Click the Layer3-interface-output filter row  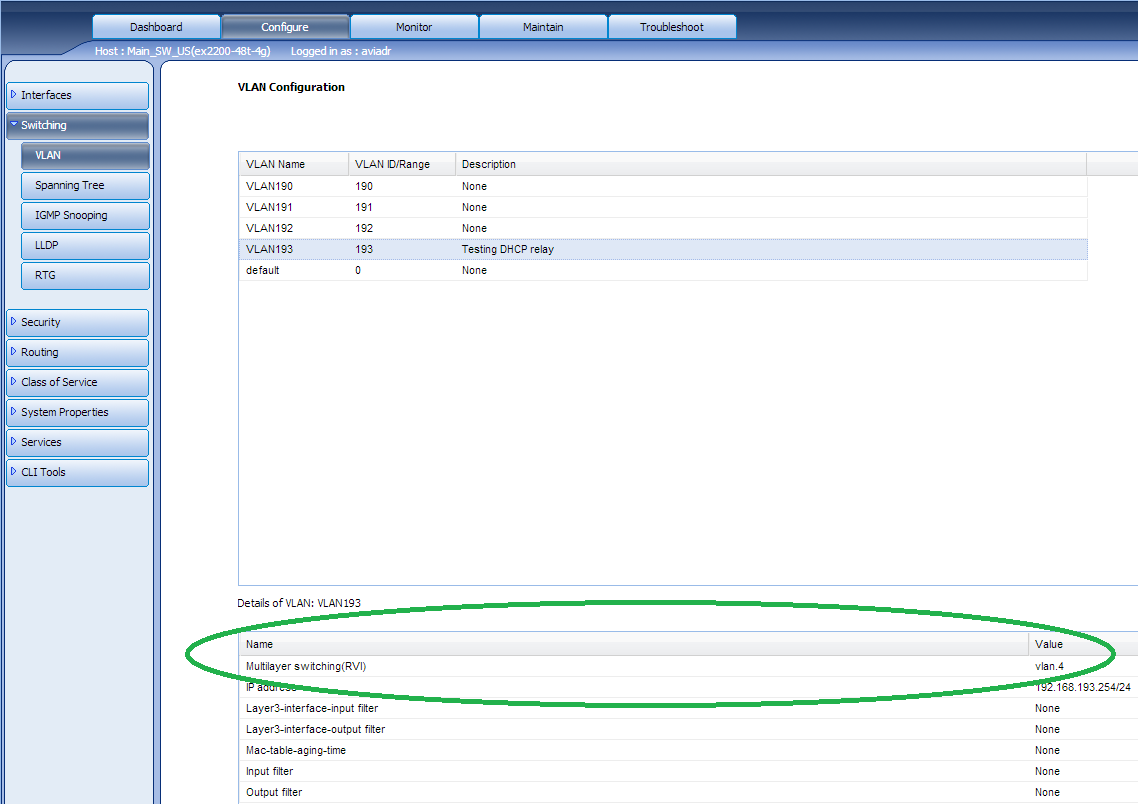tap(688, 729)
